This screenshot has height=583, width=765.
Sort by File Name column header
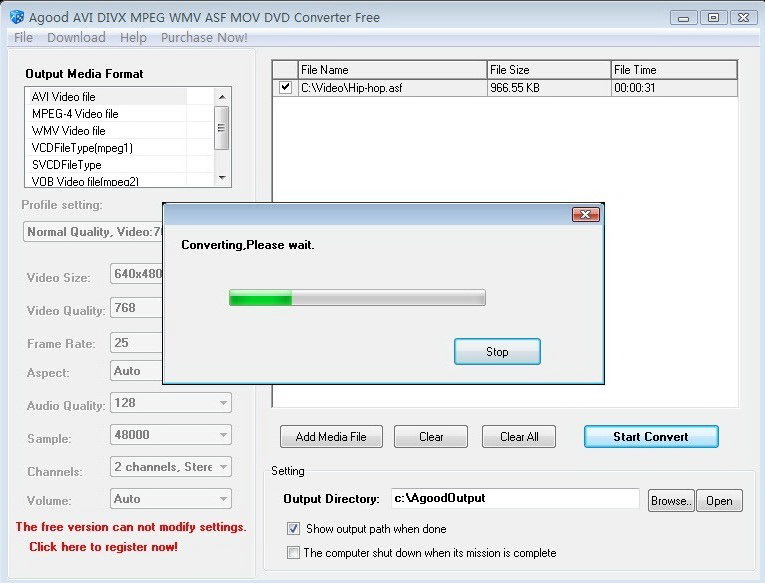(392, 70)
